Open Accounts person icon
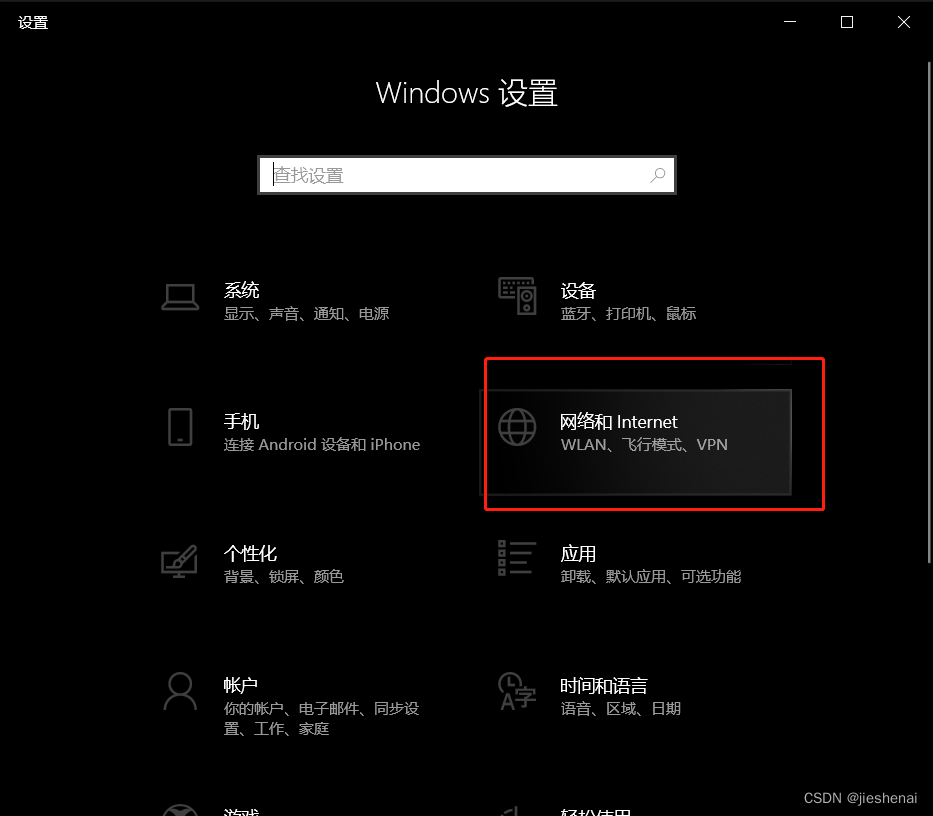The height and width of the screenshot is (816, 933). coord(180,691)
